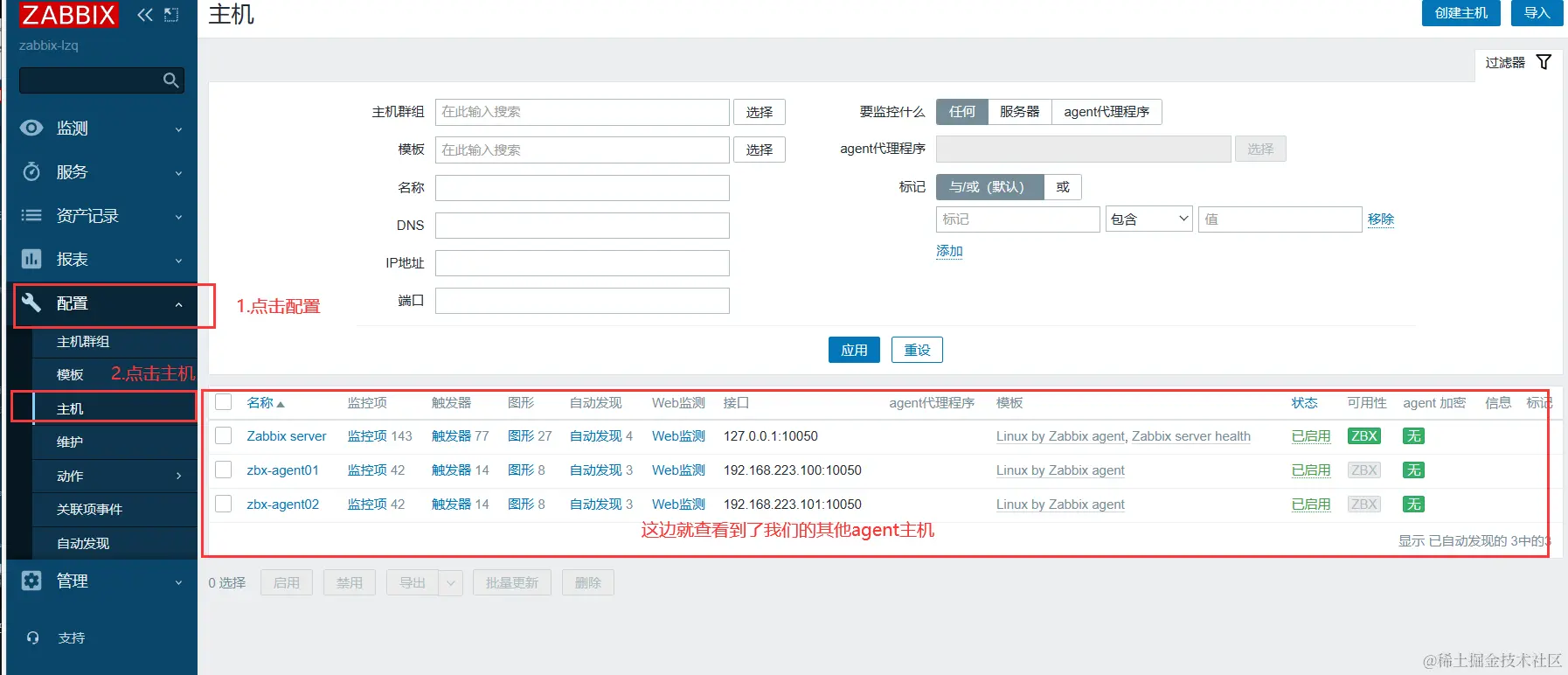Expand the 管理 menu chevron
Image resolution: width=1568 pixels, height=675 pixels.
coord(178,582)
